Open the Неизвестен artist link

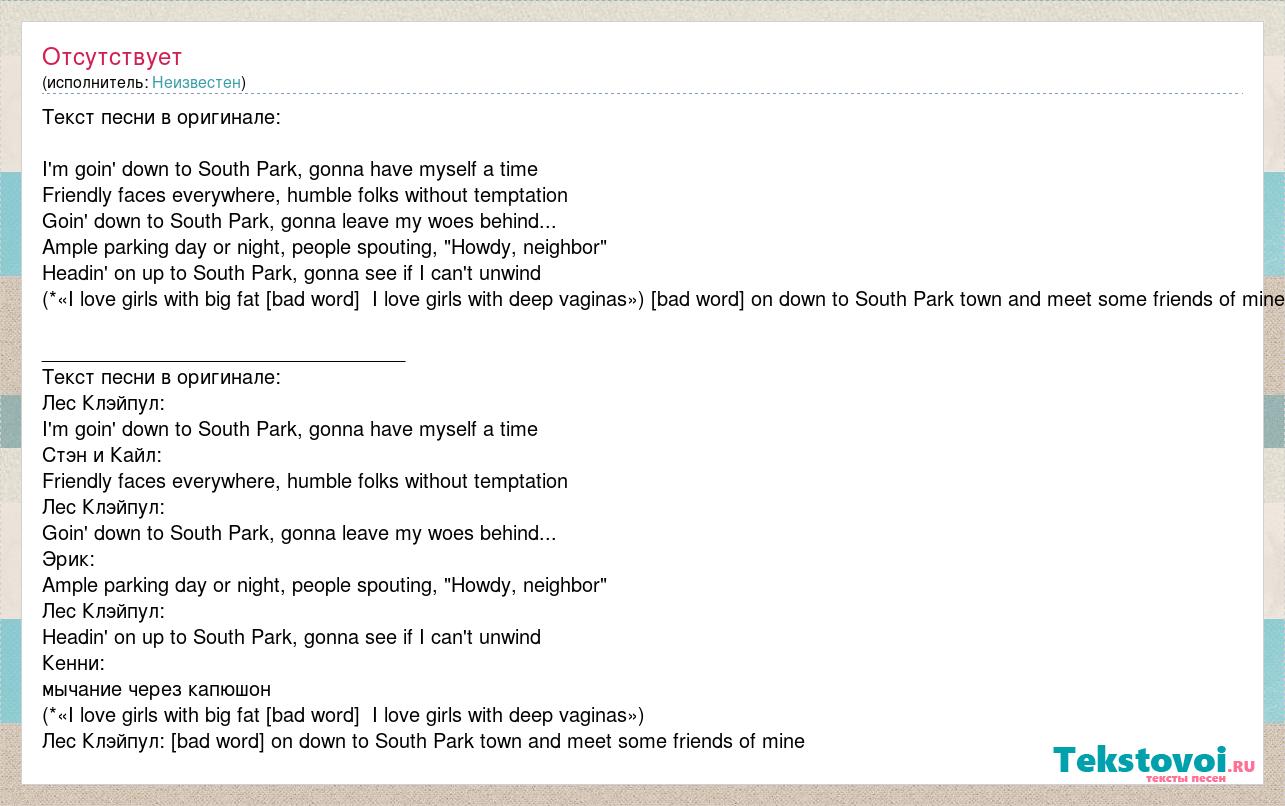coord(196,82)
